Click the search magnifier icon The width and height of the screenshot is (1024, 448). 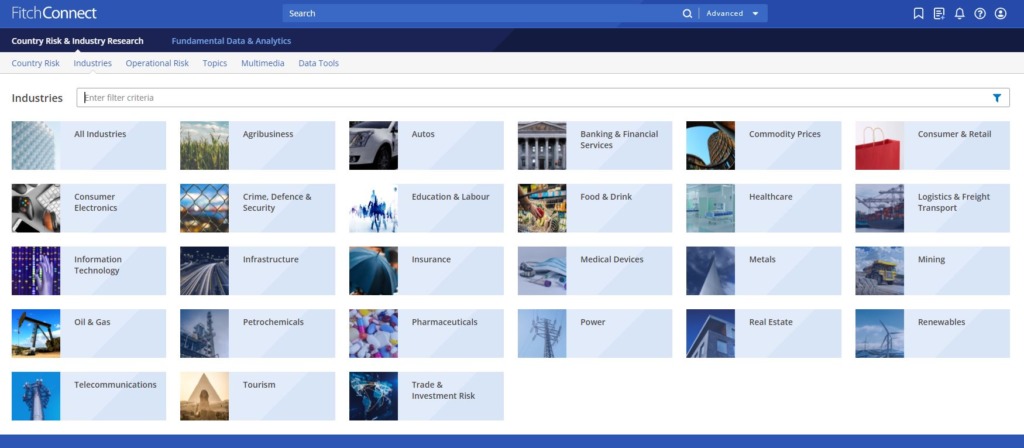(687, 14)
